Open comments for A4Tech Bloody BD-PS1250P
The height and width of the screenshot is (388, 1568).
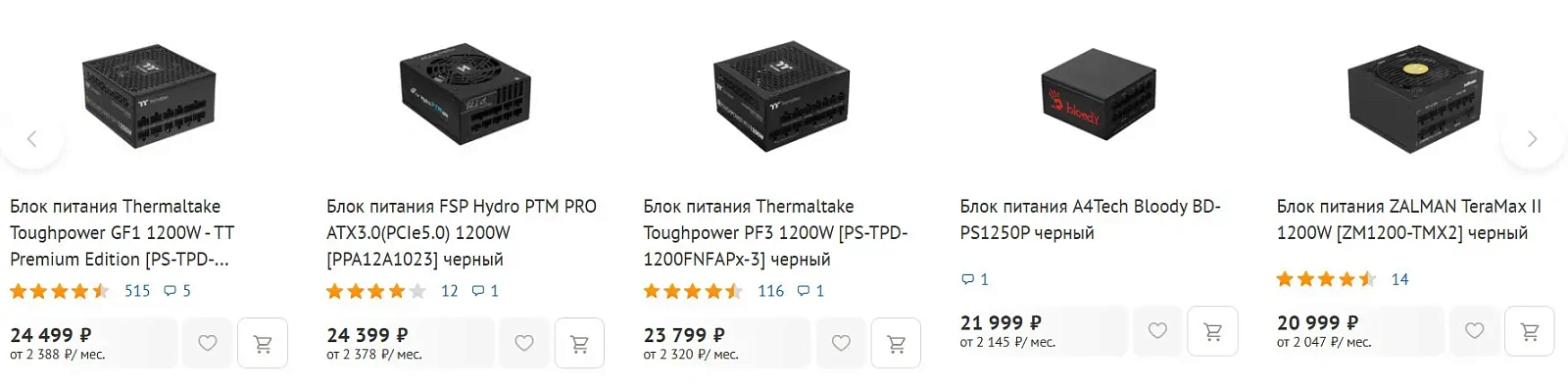975,279
